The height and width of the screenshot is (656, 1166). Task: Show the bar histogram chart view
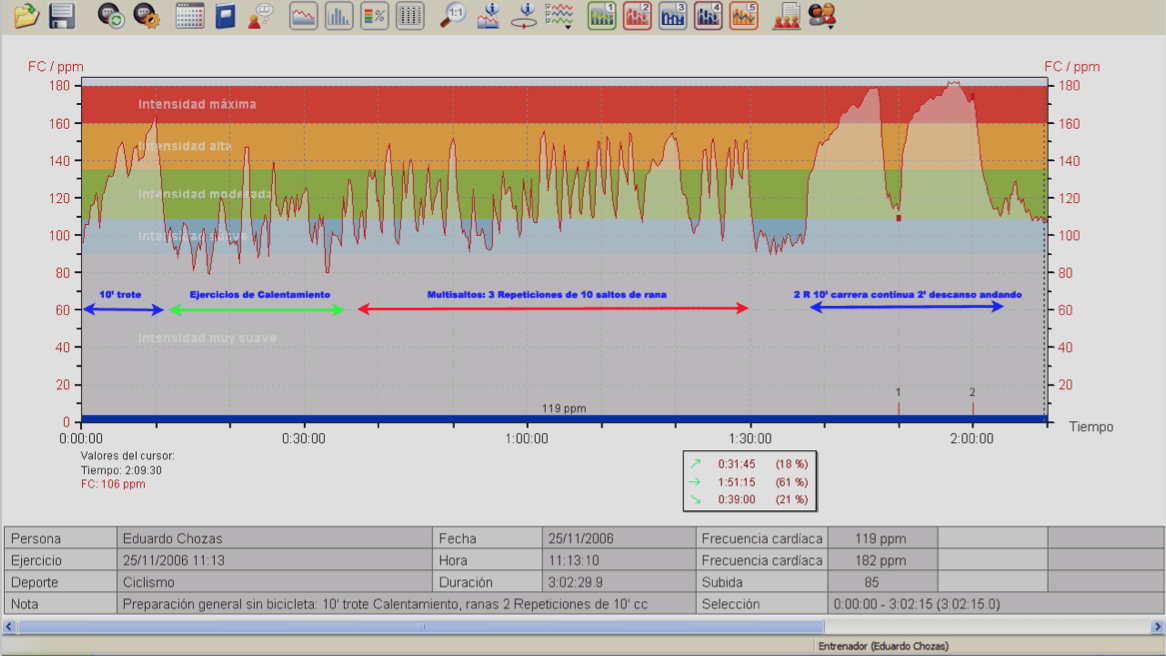click(339, 15)
